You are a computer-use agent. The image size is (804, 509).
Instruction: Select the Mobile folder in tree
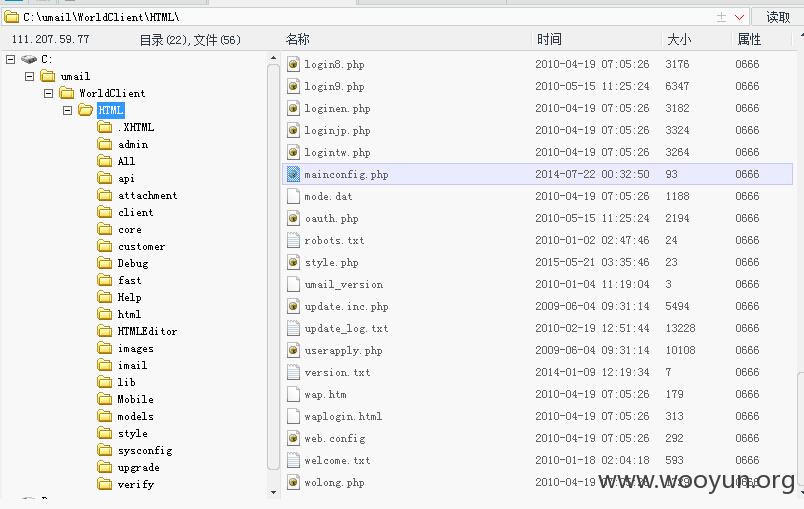(135, 399)
